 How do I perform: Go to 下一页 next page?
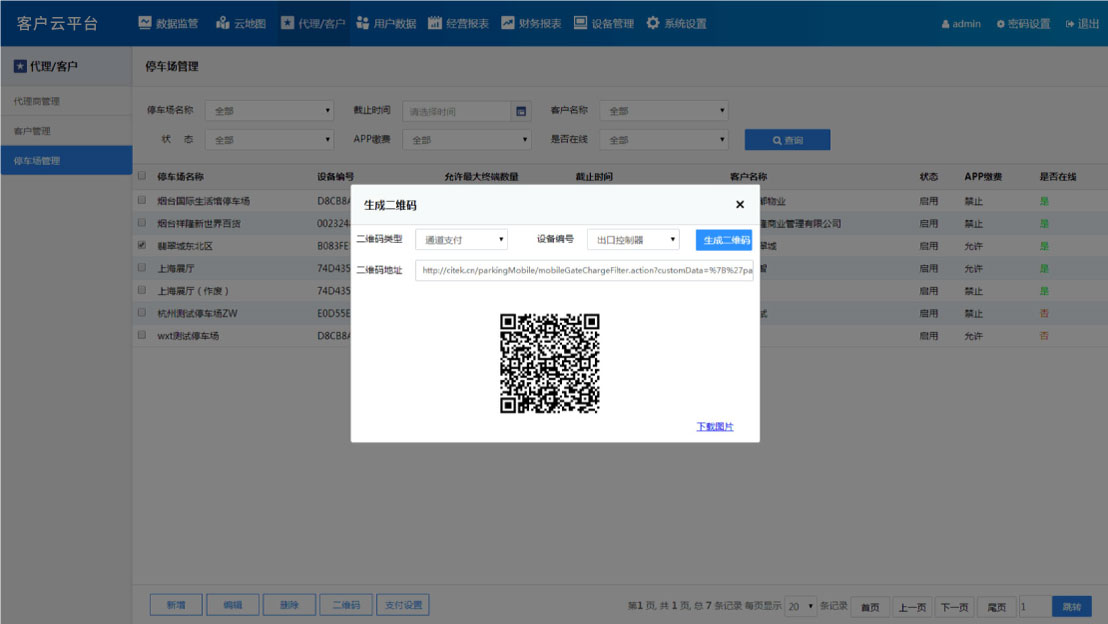[954, 606]
